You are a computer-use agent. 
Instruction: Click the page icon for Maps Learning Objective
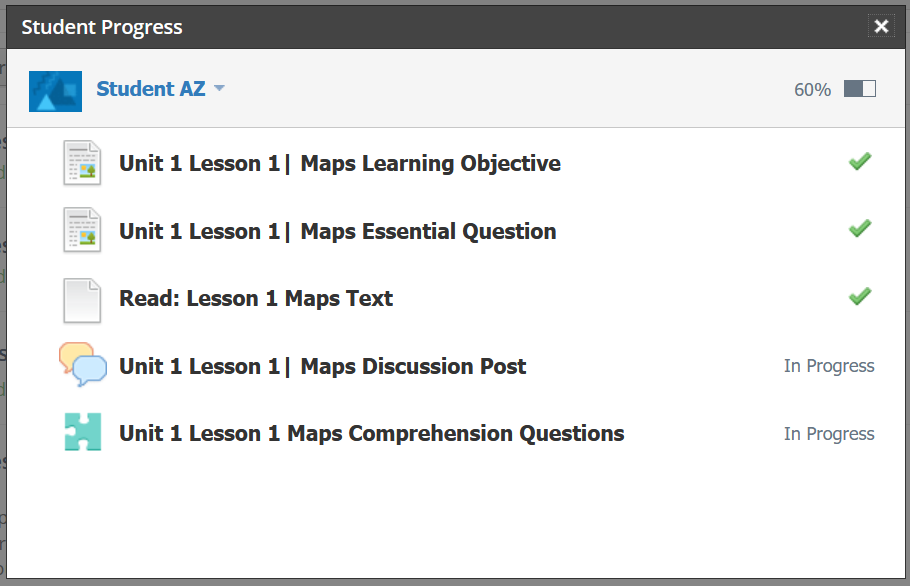82,163
